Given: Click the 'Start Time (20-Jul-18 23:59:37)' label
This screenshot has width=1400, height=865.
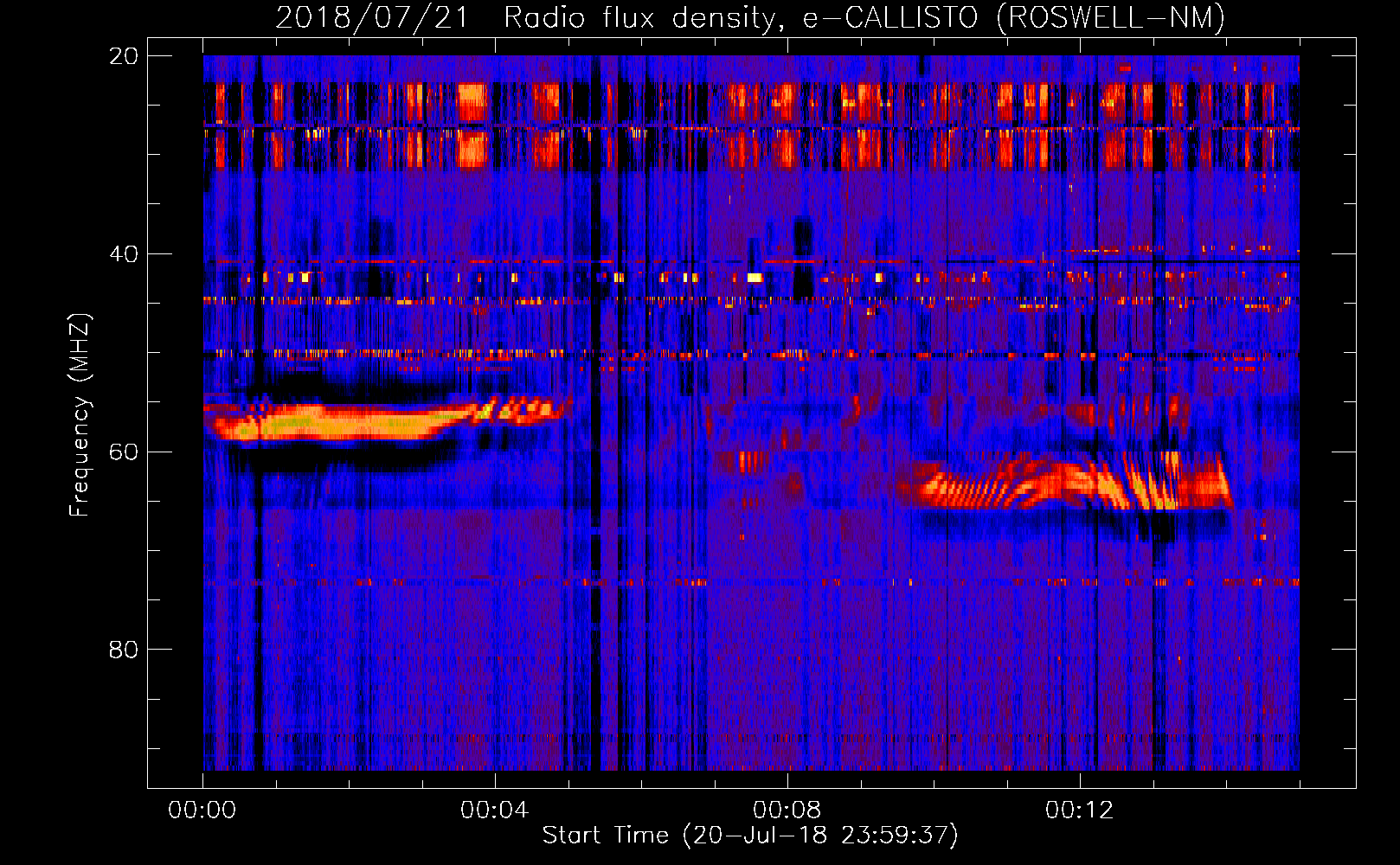Looking at the screenshot, I should tap(750, 836).
